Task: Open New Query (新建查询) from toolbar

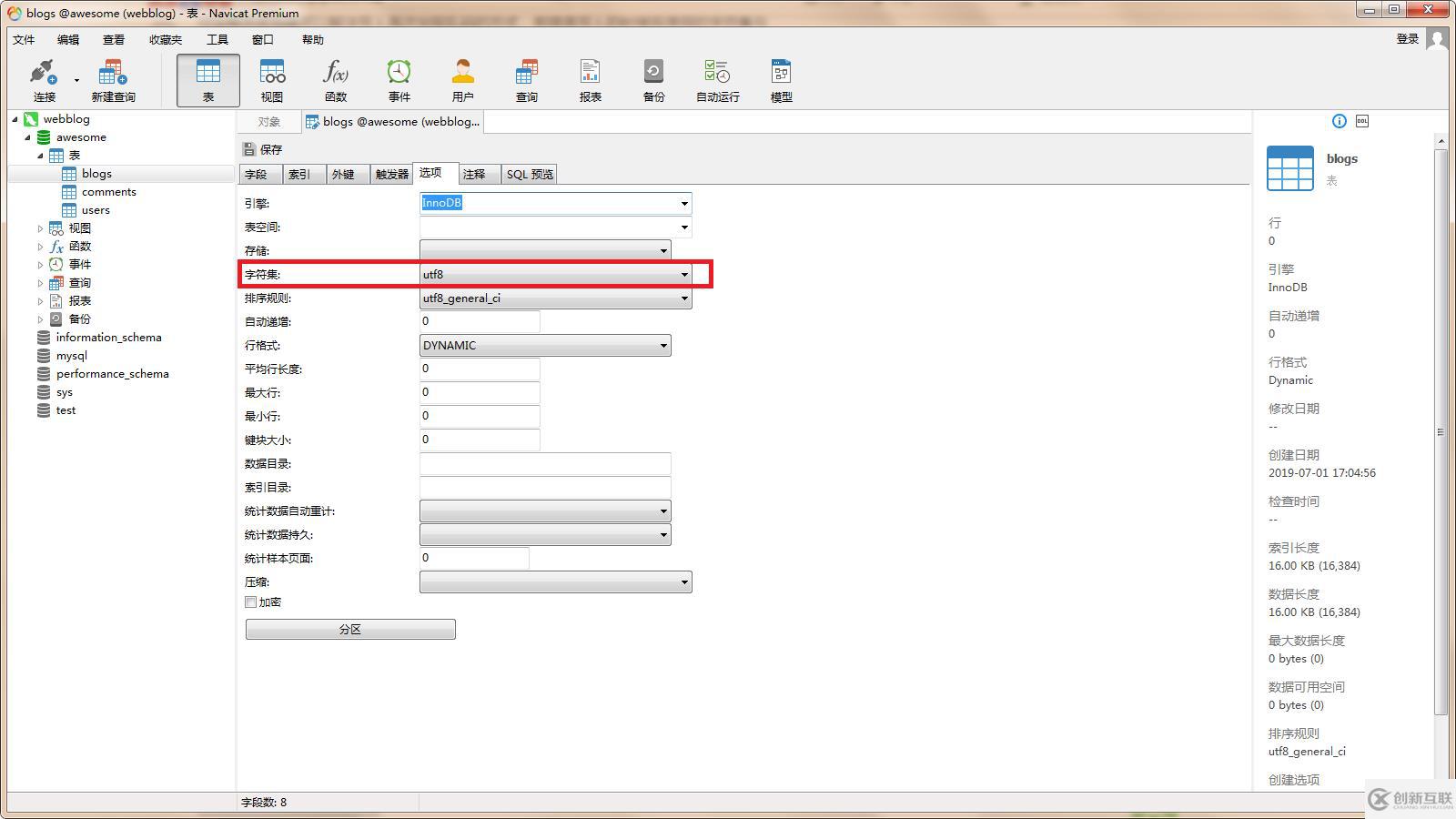Action: tap(113, 80)
